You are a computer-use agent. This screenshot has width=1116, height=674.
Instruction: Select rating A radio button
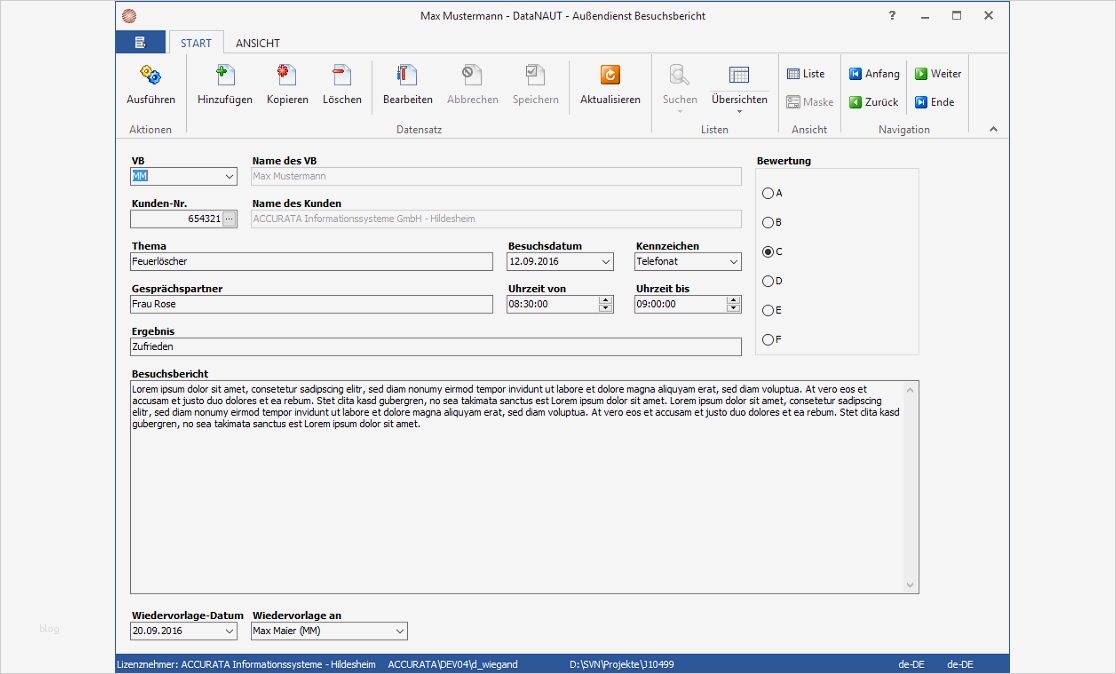(x=767, y=193)
